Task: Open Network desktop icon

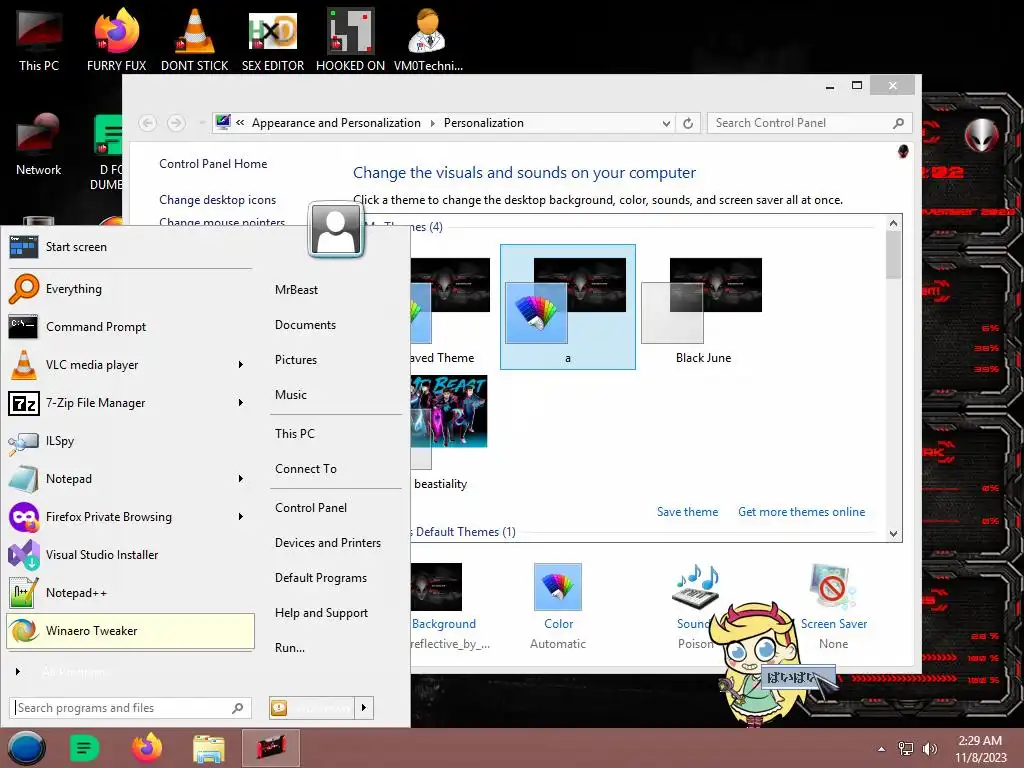Action: pyautogui.click(x=39, y=145)
